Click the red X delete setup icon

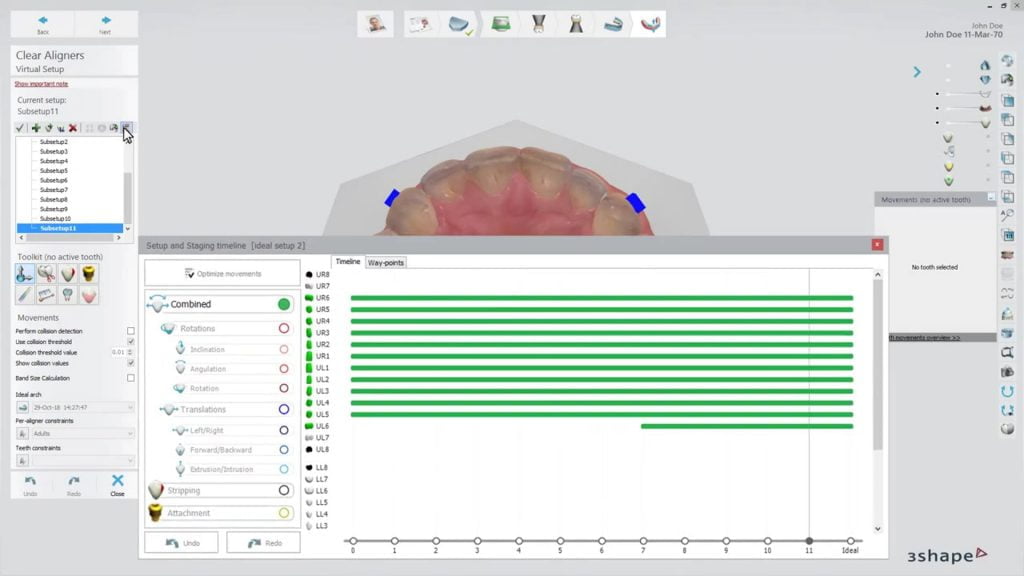pyautogui.click(x=73, y=128)
